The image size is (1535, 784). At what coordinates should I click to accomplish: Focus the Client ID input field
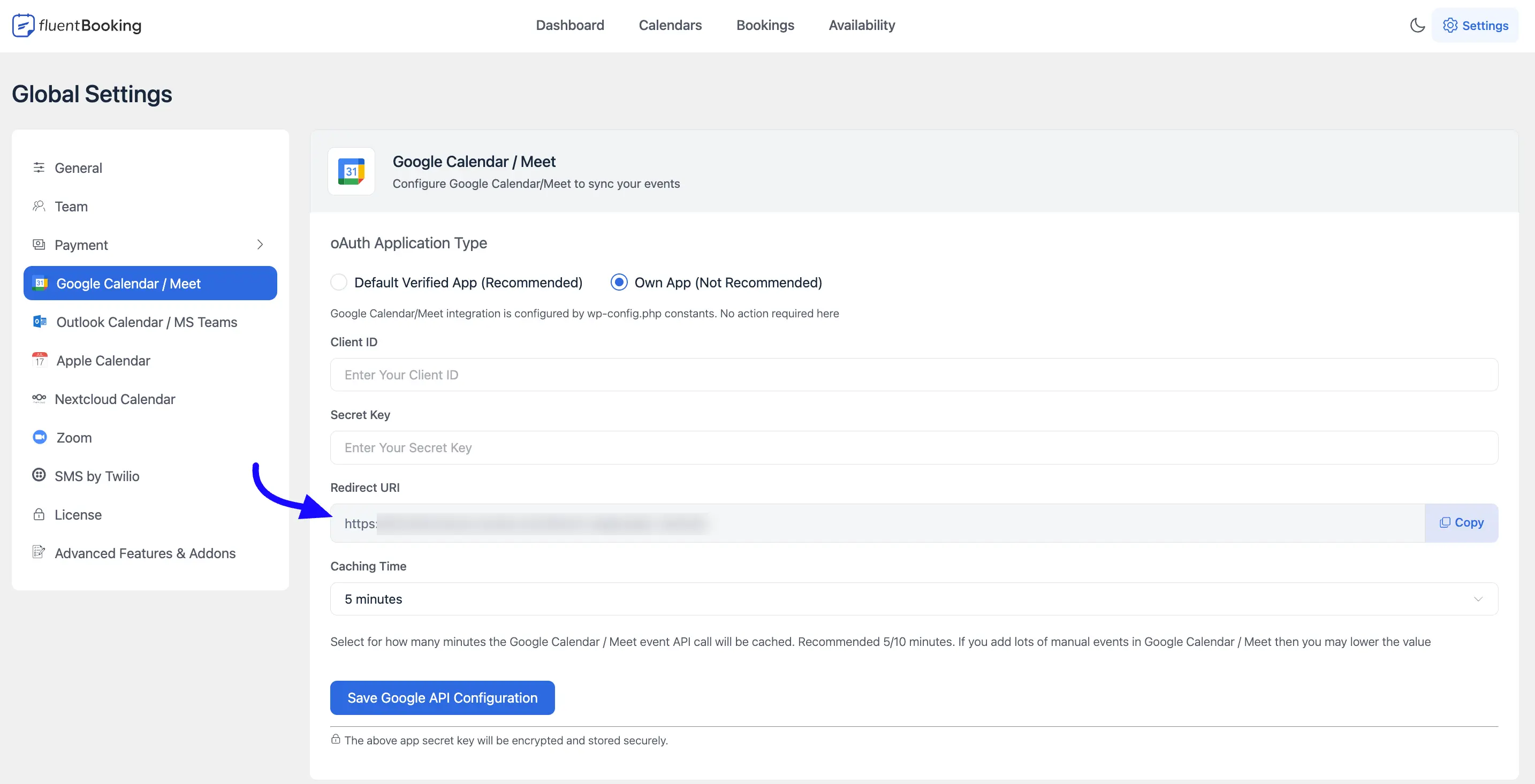click(x=914, y=375)
